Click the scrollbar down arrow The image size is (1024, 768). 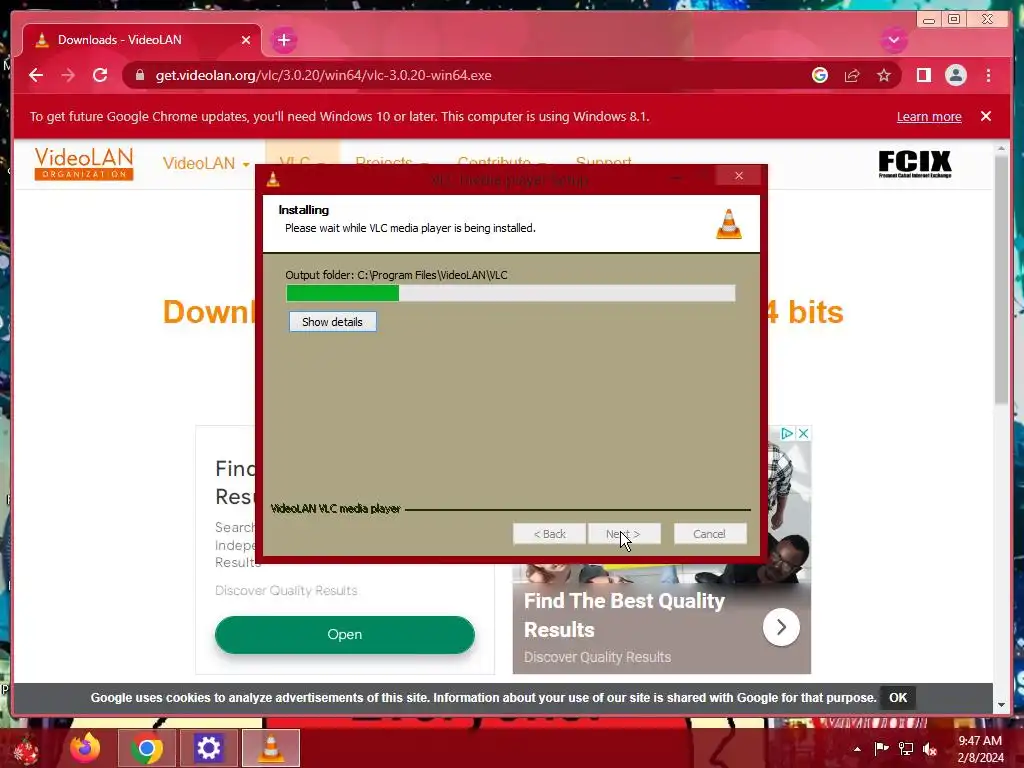click(x=1002, y=705)
